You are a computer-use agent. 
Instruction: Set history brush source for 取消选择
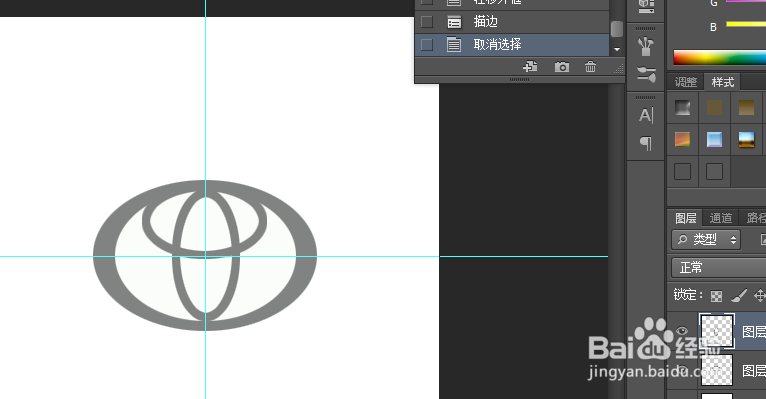click(x=426, y=44)
